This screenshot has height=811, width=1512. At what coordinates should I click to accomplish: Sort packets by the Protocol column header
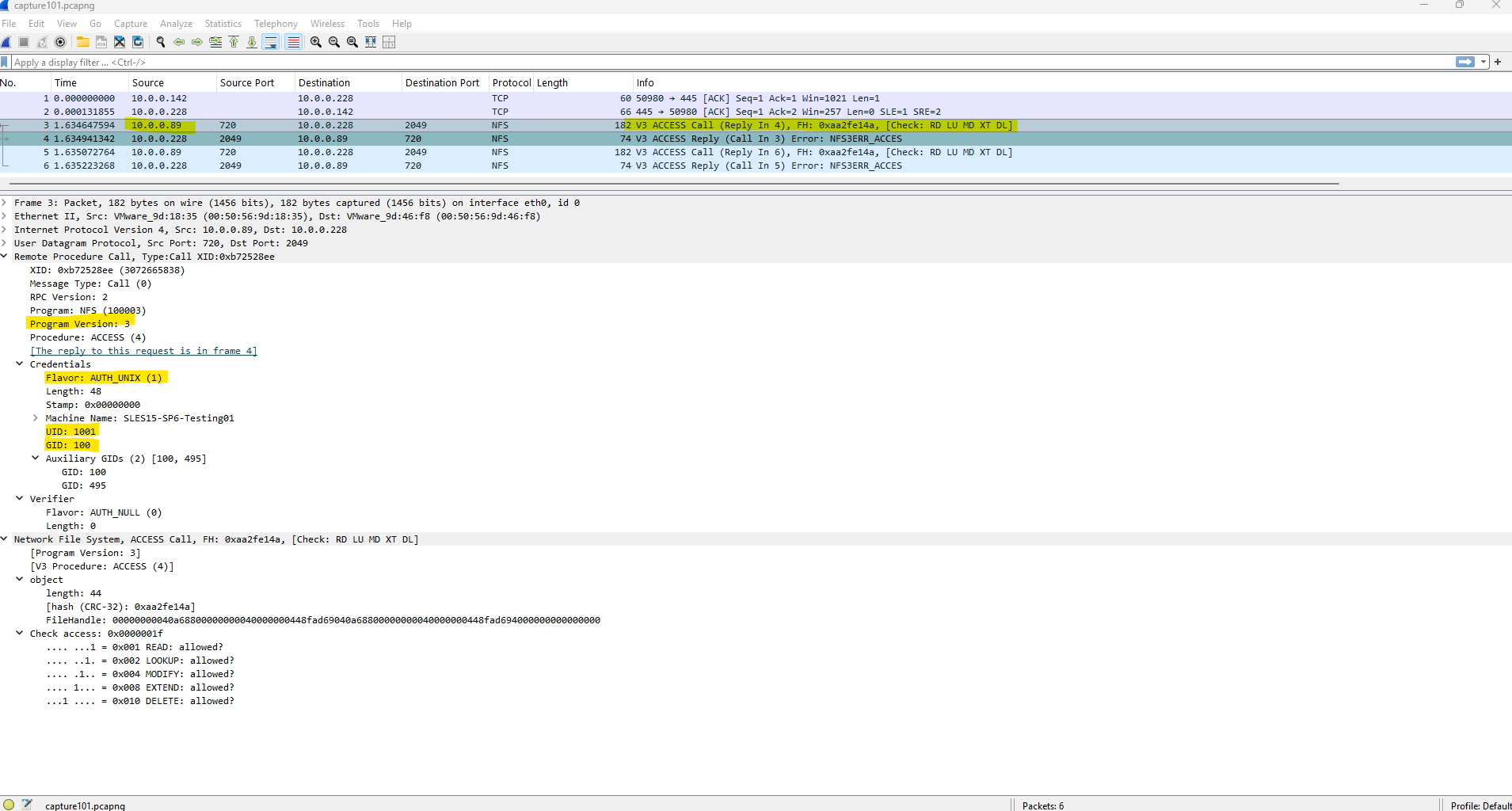(x=512, y=82)
